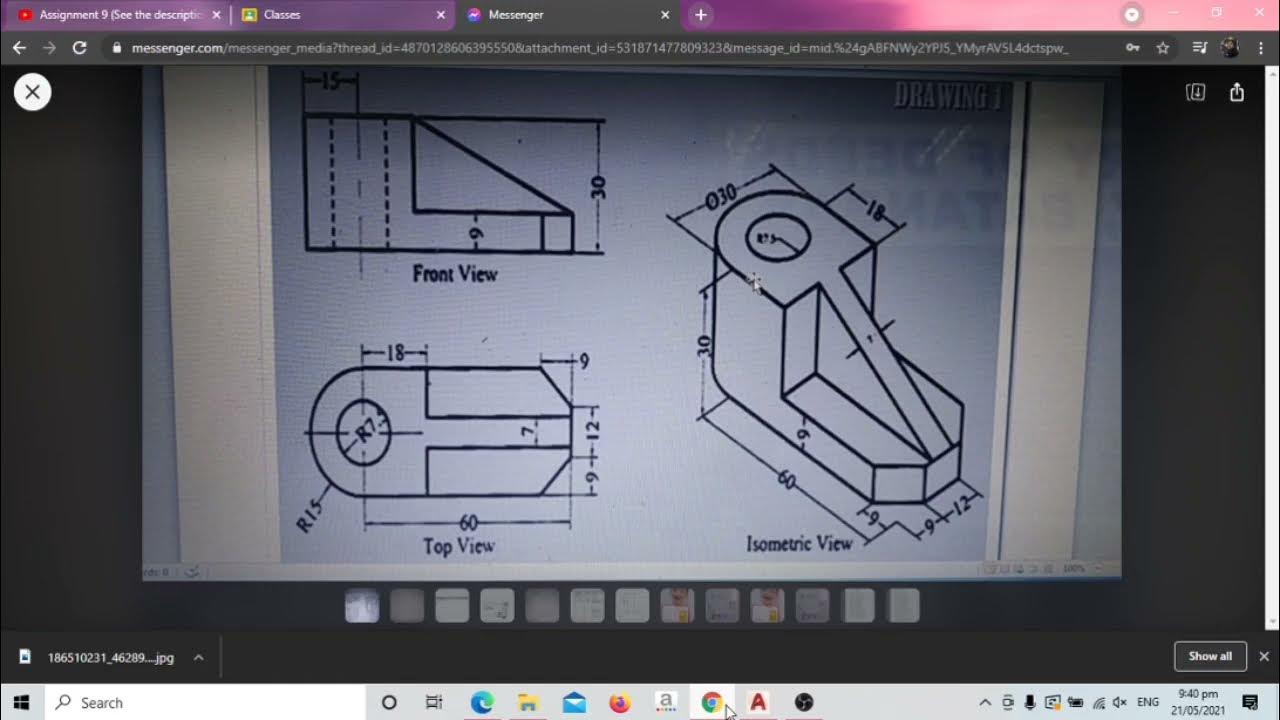Click the messenger.com address bar
Viewport: 1280px width, 720px height.
pyautogui.click(x=600, y=47)
